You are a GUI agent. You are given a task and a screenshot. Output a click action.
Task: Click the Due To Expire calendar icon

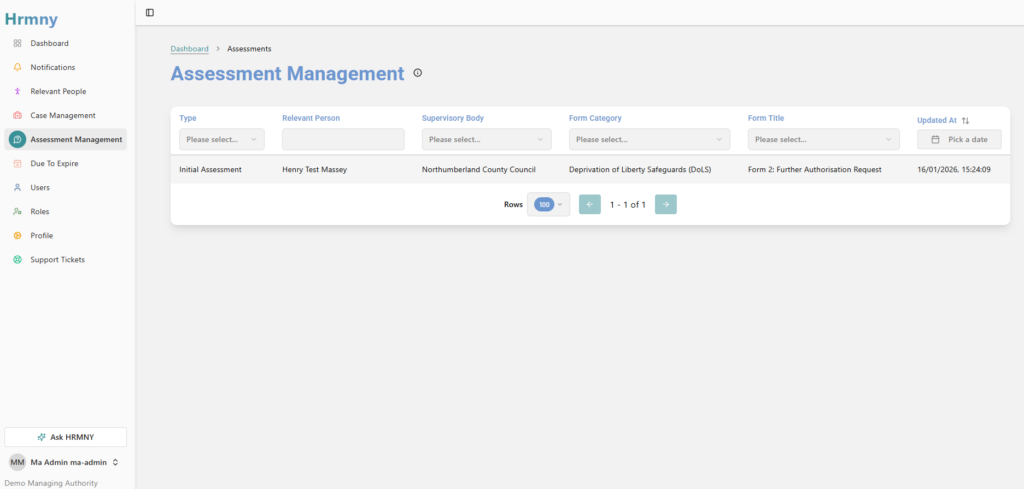17,163
